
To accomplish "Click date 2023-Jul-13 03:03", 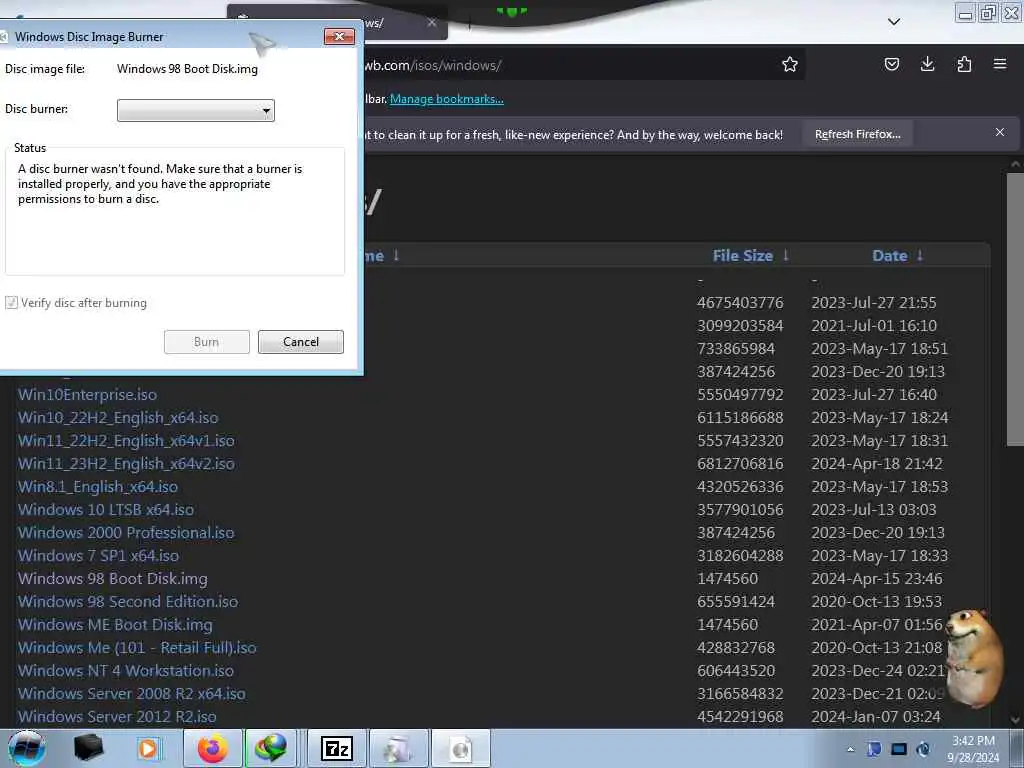I will [873, 509].
